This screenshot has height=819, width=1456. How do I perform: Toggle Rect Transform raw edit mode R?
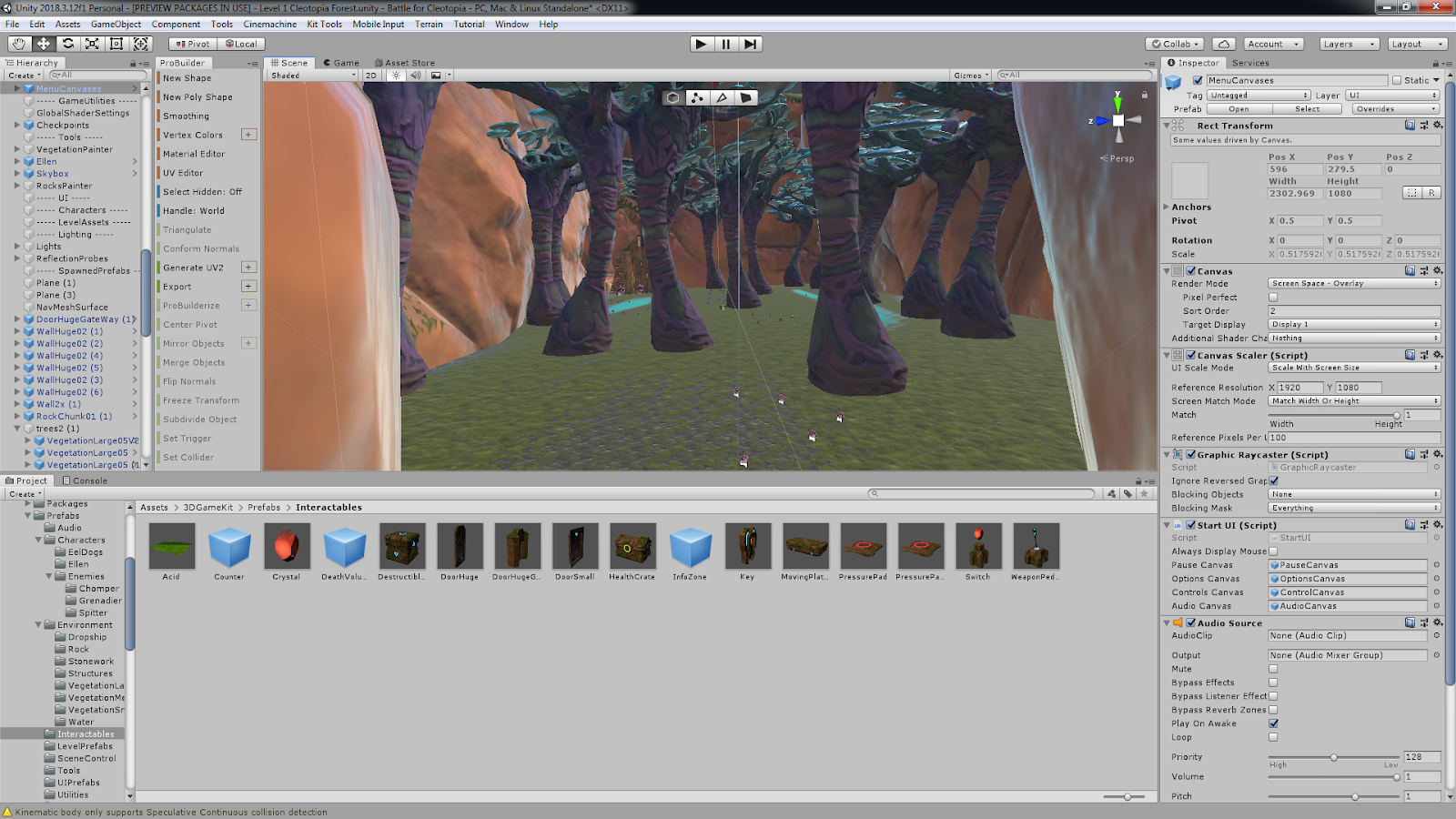pos(1431,193)
